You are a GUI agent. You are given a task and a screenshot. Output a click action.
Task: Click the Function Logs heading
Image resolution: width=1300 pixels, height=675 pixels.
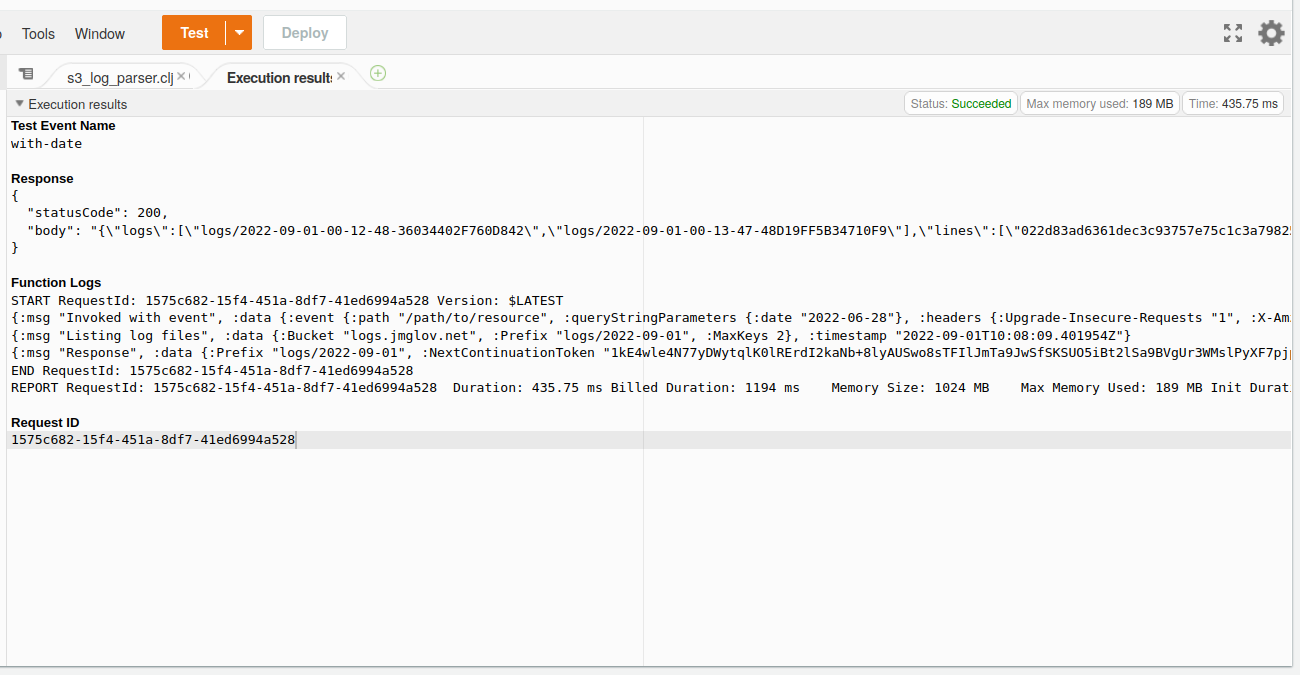tap(56, 283)
